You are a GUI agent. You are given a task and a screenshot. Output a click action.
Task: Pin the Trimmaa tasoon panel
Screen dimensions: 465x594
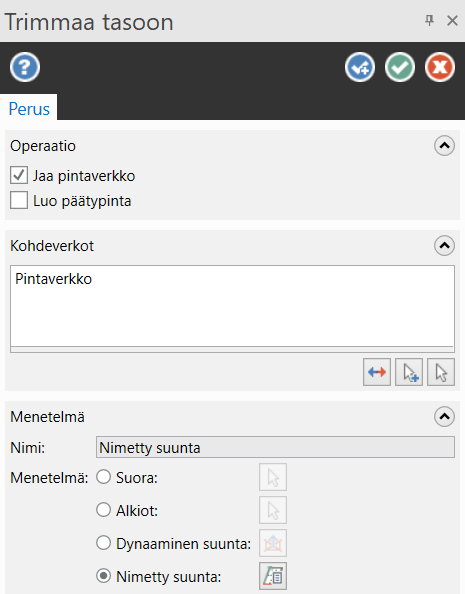click(429, 20)
